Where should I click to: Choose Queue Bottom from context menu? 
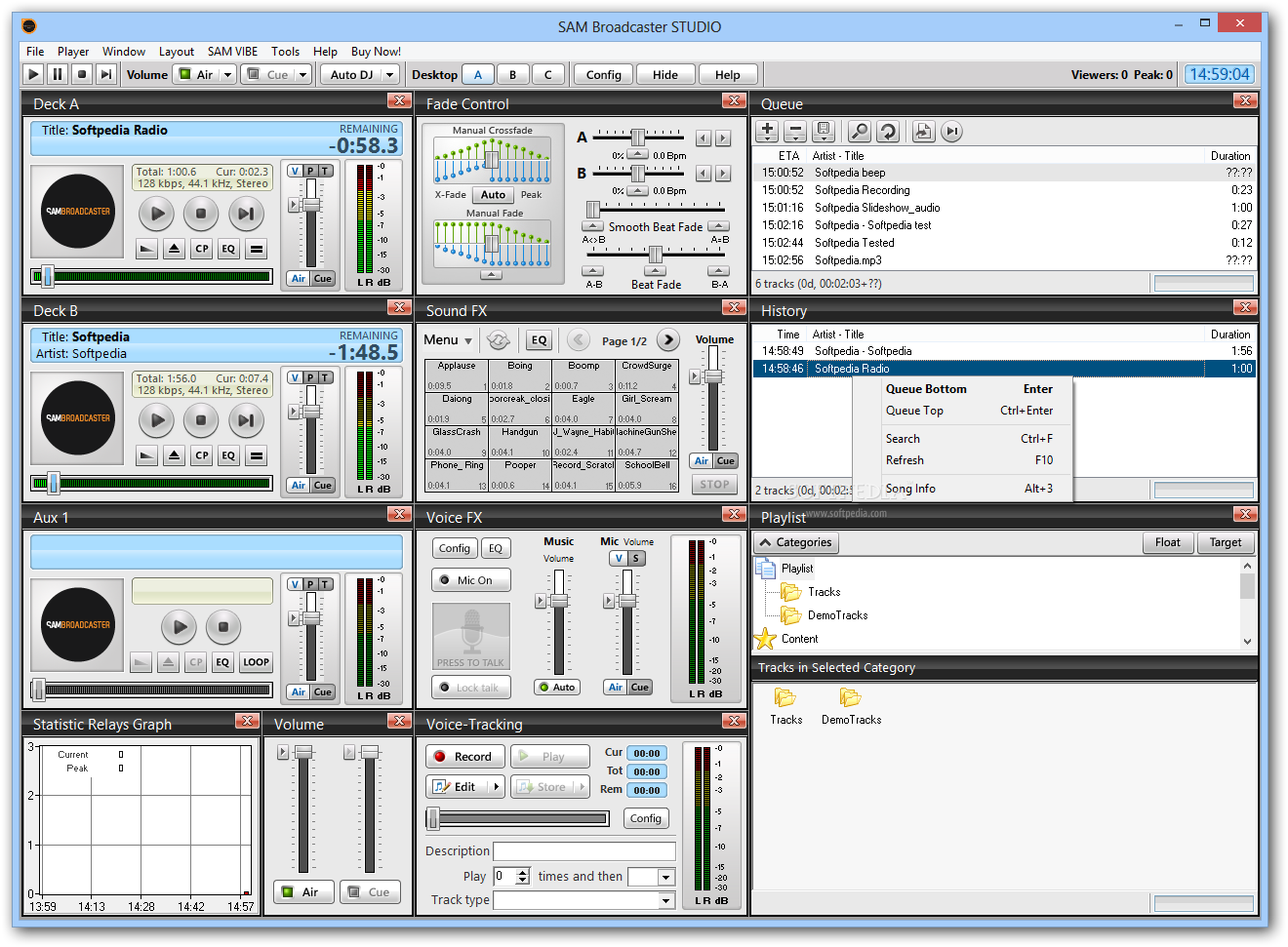click(x=963, y=389)
